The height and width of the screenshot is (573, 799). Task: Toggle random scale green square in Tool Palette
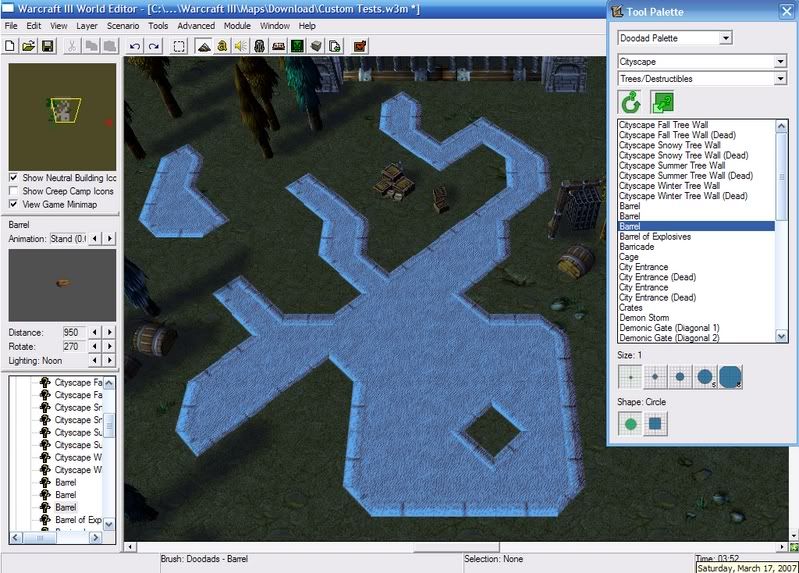(x=662, y=102)
